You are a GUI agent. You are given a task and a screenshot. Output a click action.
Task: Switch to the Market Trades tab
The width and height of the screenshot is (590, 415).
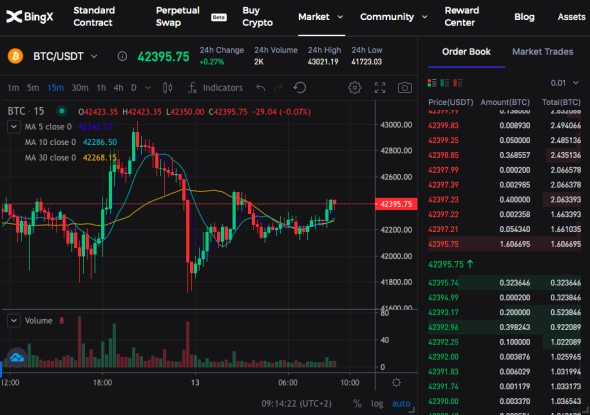coord(543,52)
